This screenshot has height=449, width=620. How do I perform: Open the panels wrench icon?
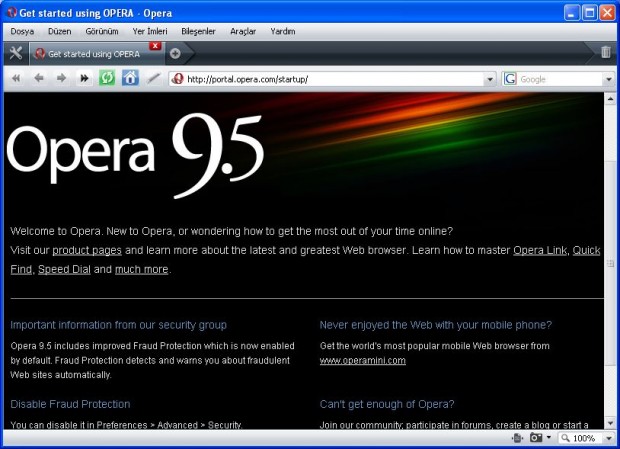coord(16,53)
